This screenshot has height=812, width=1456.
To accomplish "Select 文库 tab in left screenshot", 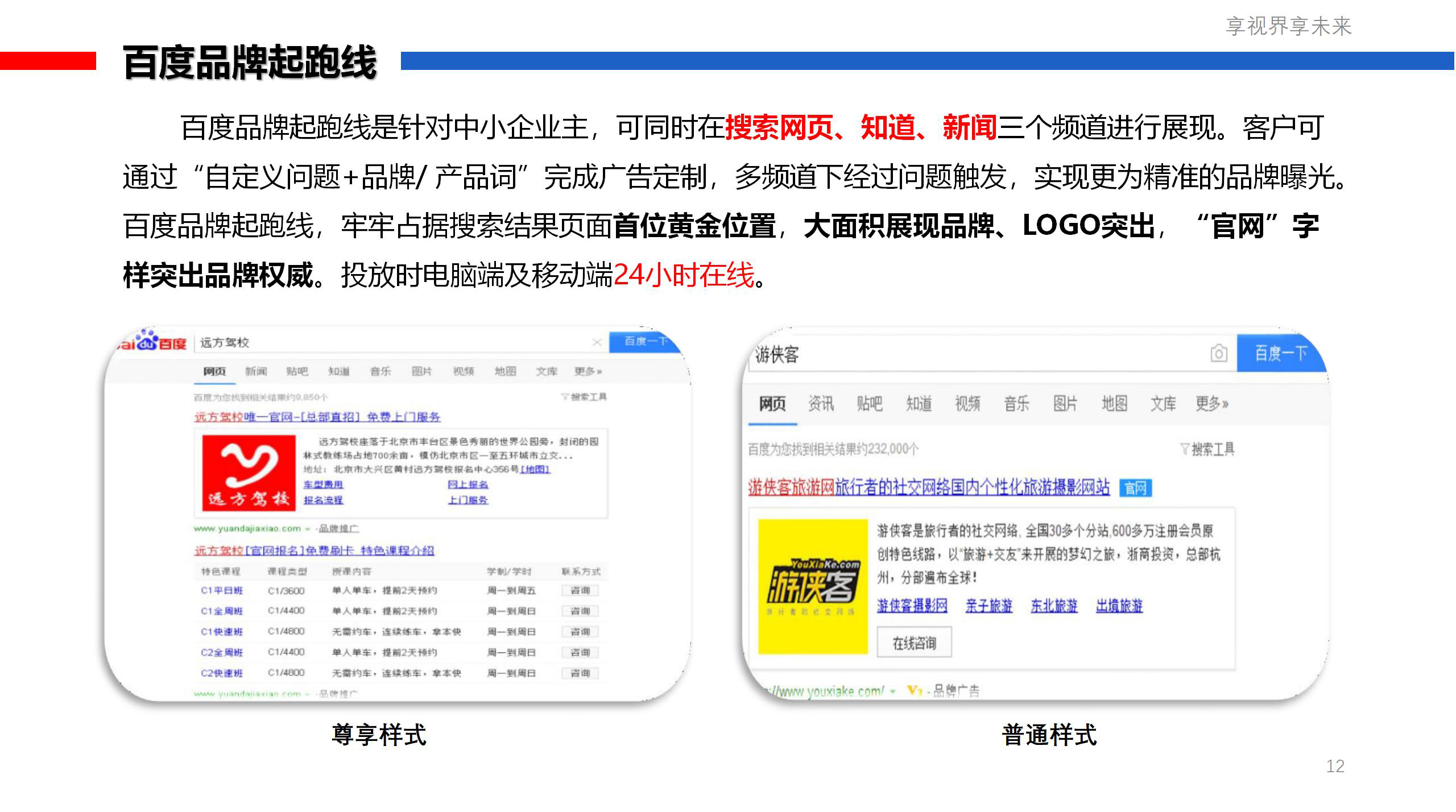I will [547, 371].
